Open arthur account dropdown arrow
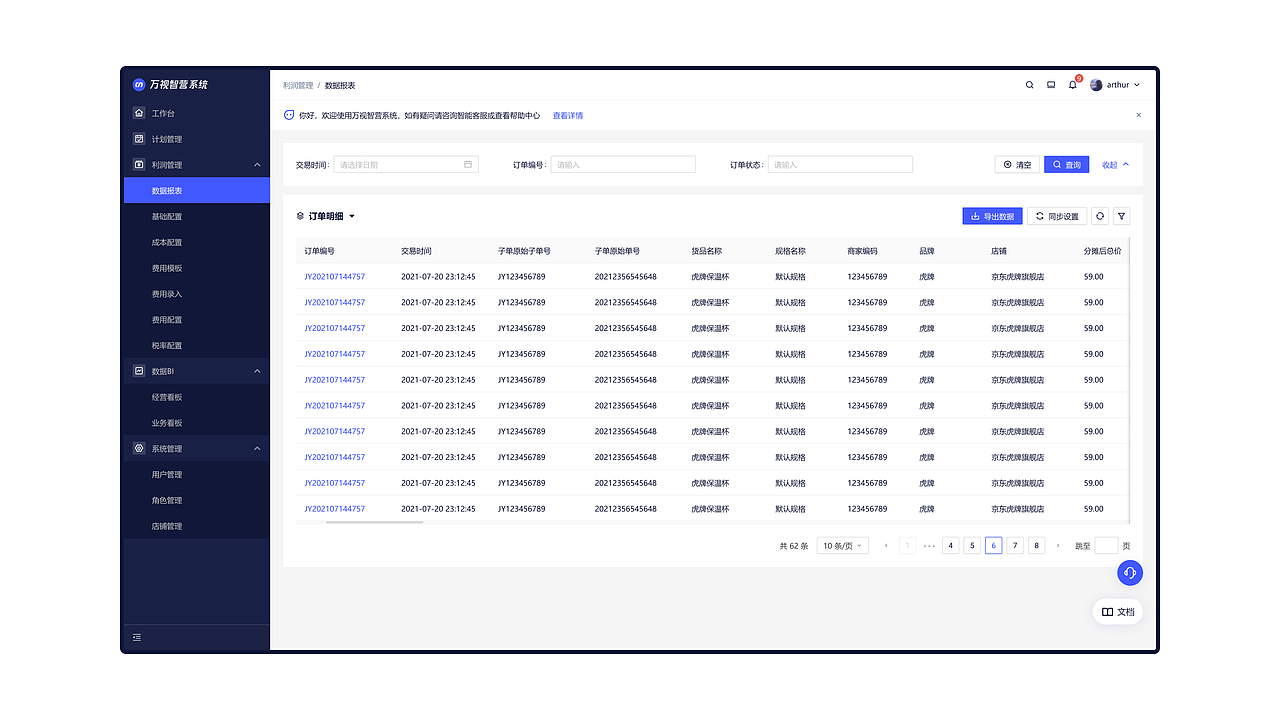The height and width of the screenshot is (720, 1280). (1137, 85)
